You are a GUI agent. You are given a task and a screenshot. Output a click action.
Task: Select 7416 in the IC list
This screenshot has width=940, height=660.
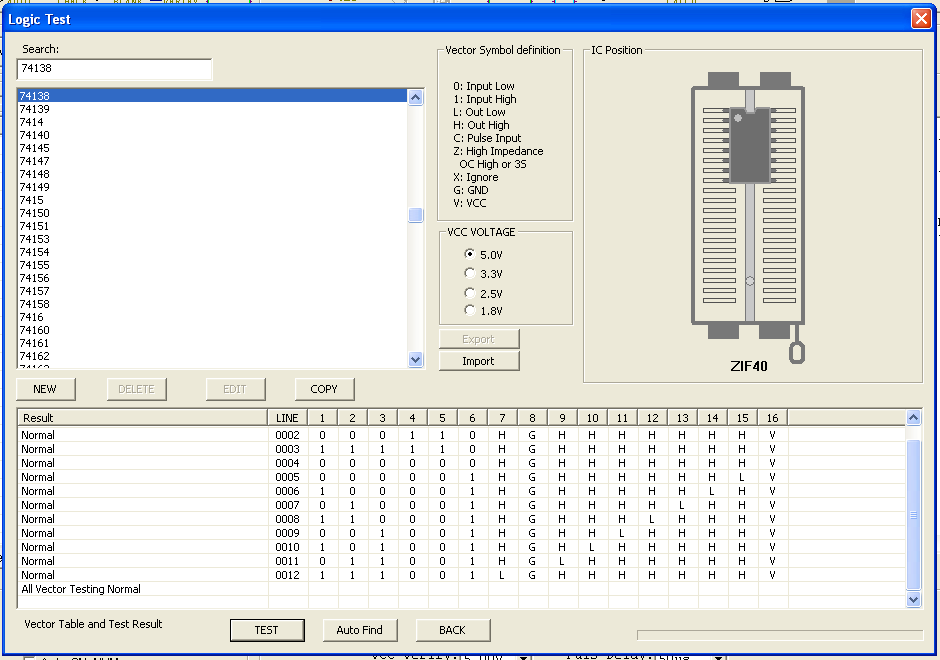(x=213, y=317)
